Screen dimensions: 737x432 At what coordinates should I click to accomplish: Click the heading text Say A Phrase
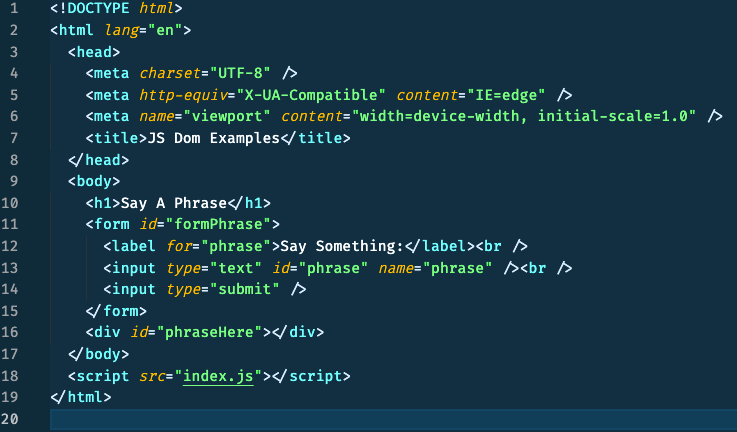[x=174, y=203]
